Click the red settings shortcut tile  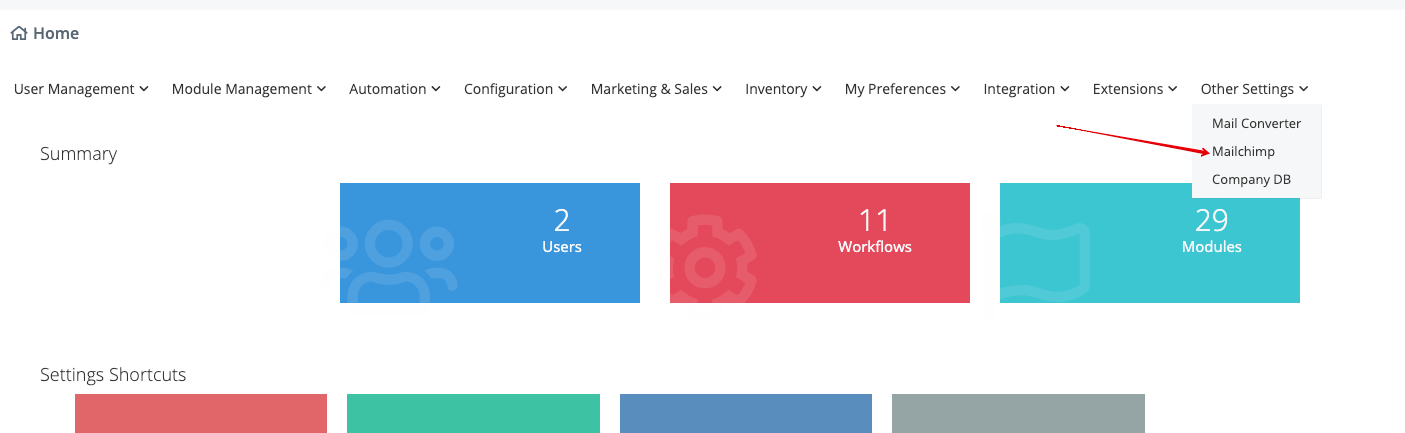pyautogui.click(x=201, y=413)
